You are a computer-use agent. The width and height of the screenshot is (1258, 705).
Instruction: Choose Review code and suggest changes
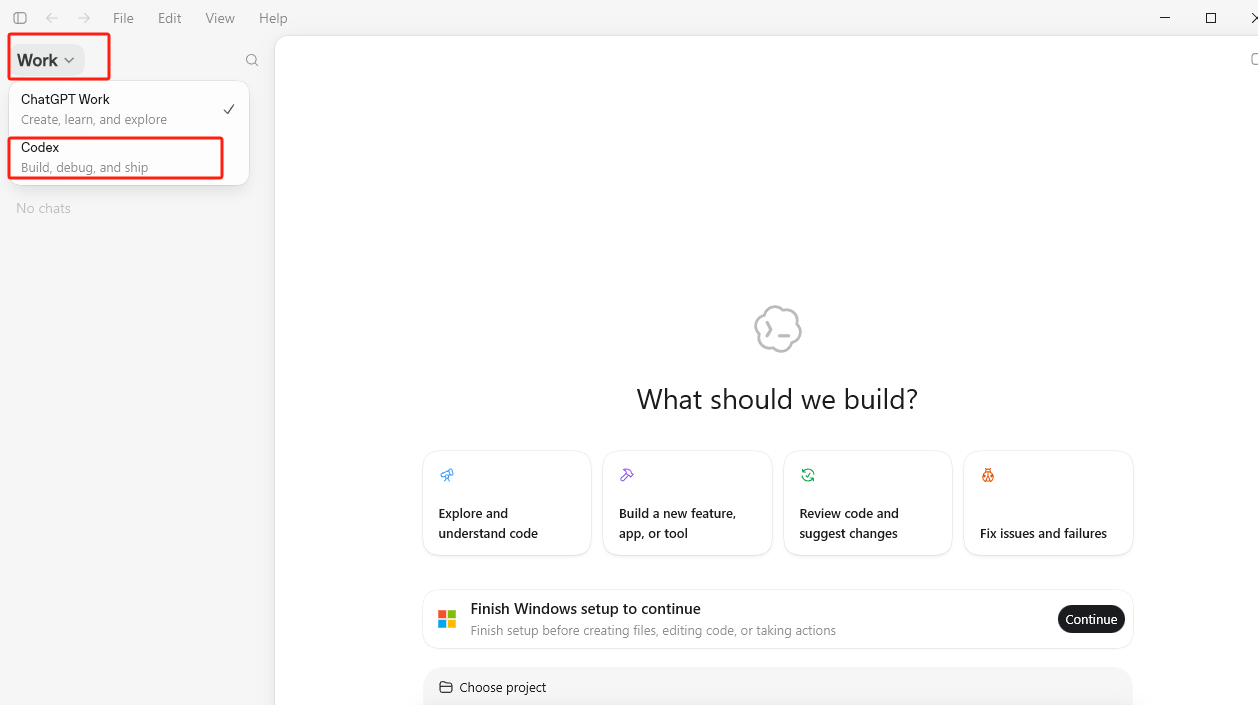(x=868, y=503)
